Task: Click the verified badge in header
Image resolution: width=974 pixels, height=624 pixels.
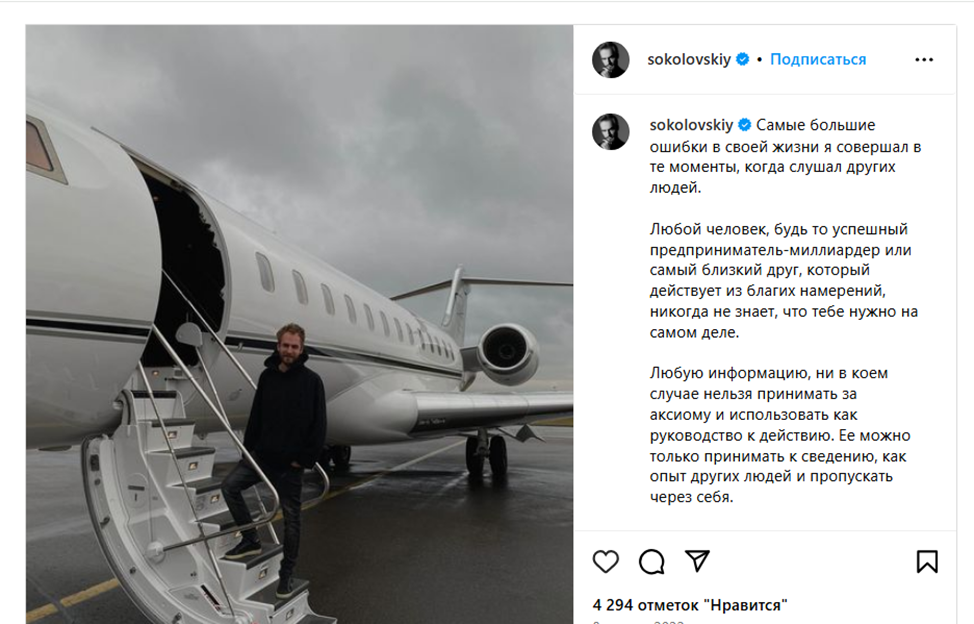Action: [743, 60]
